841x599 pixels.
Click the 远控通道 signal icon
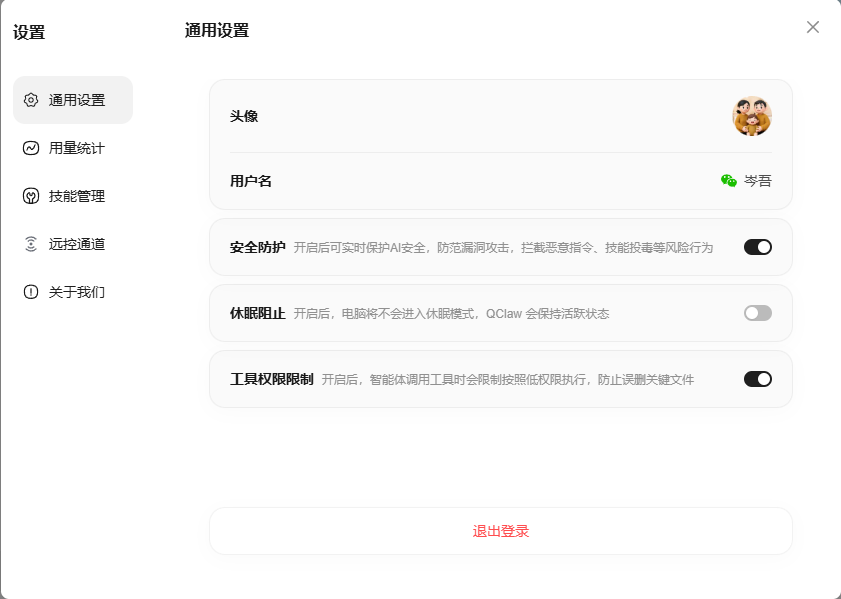[x=31, y=244]
